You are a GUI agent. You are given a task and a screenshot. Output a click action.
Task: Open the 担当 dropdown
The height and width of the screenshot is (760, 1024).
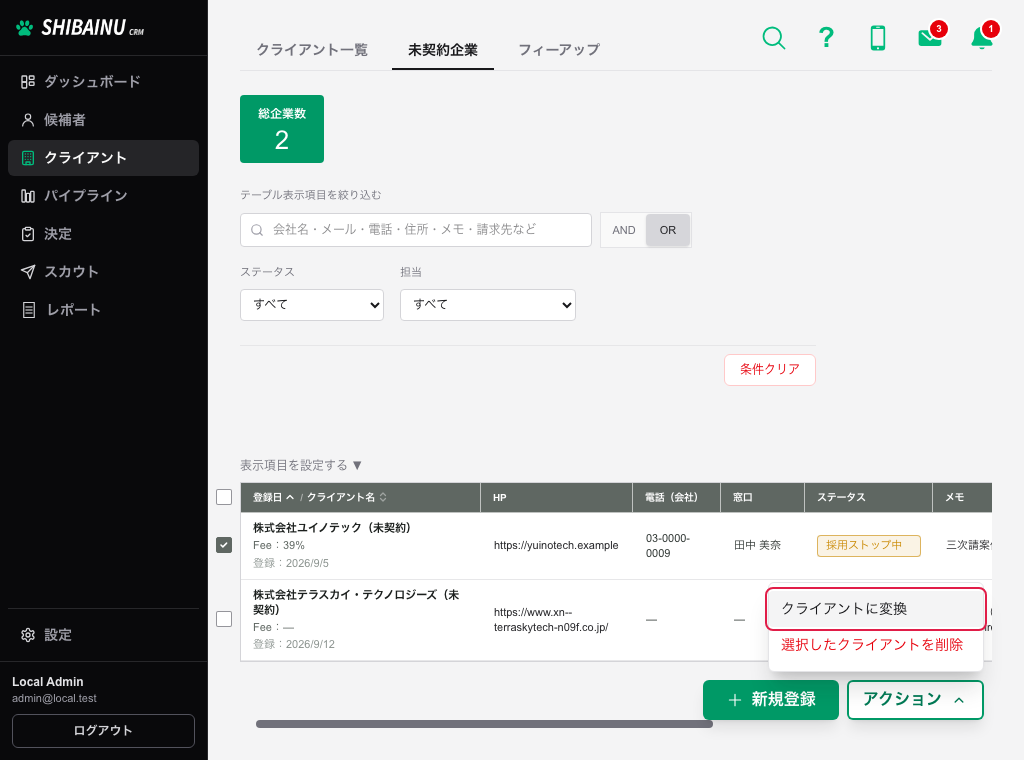click(x=488, y=305)
